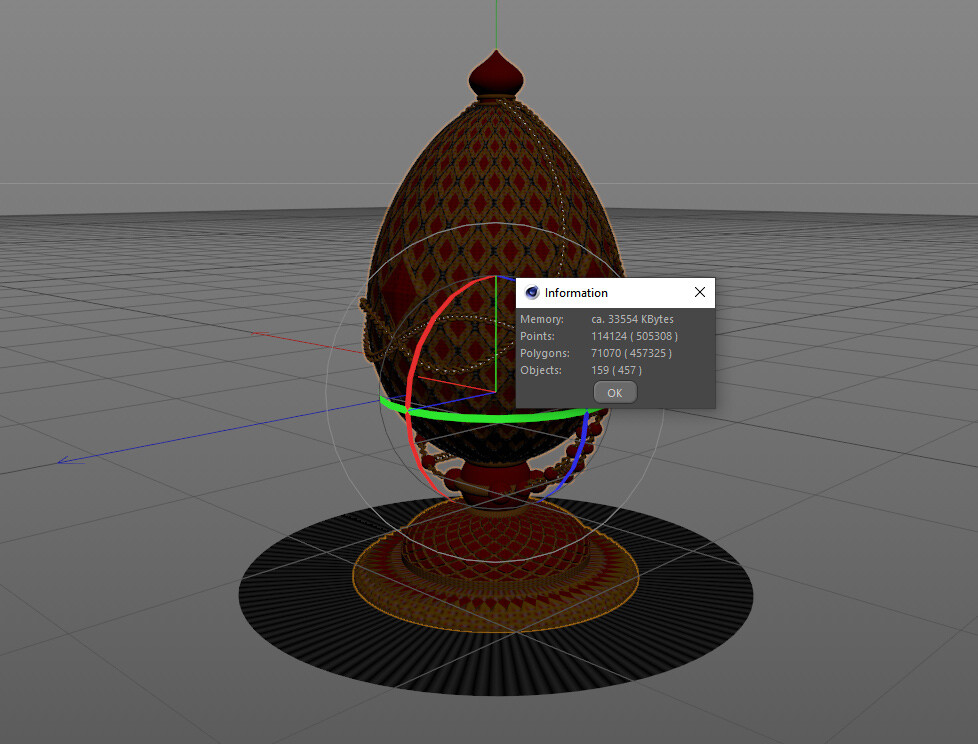Close the Information dialog
The width and height of the screenshot is (978, 744).
700,292
